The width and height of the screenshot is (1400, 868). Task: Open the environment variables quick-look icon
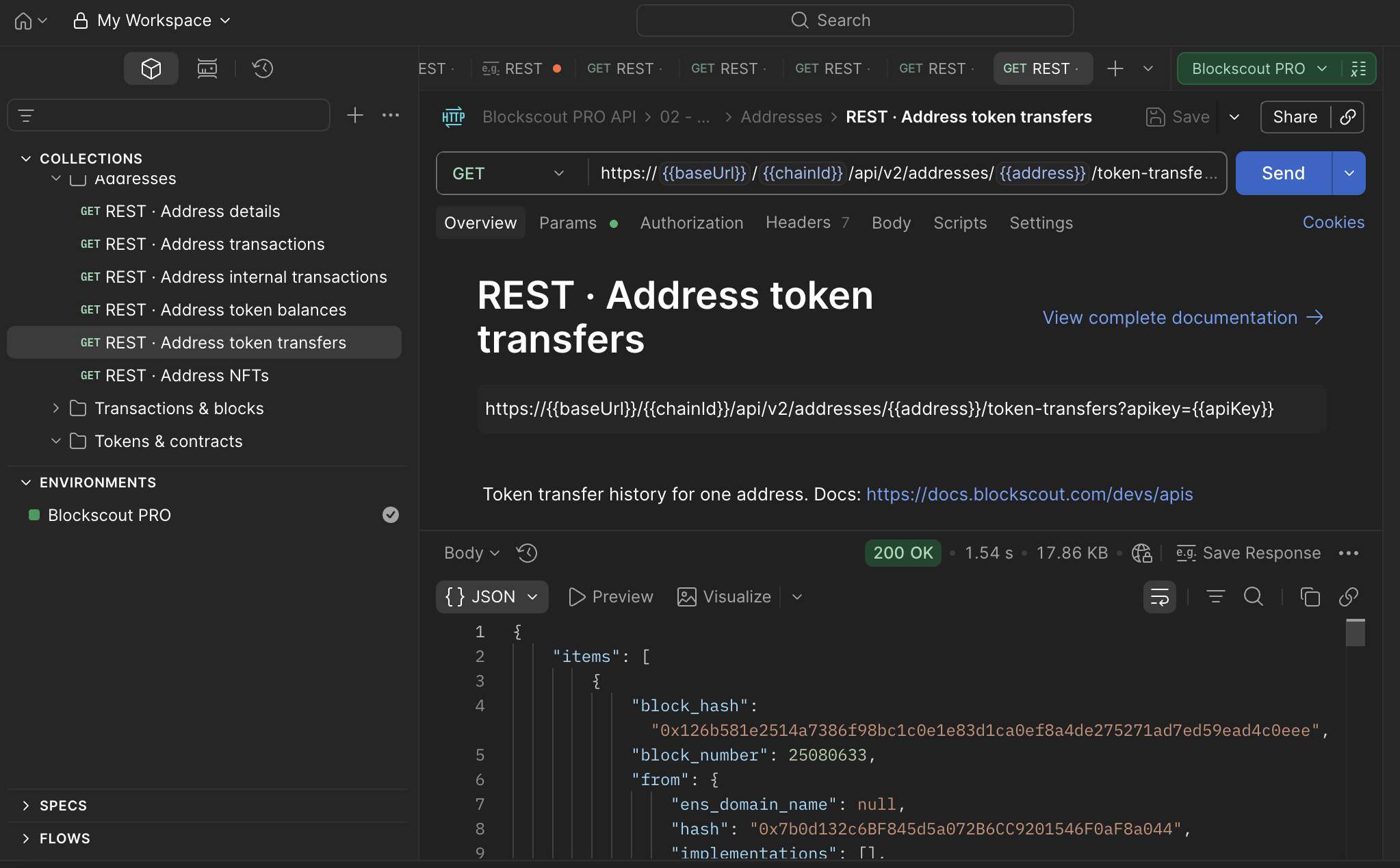[x=1359, y=68]
